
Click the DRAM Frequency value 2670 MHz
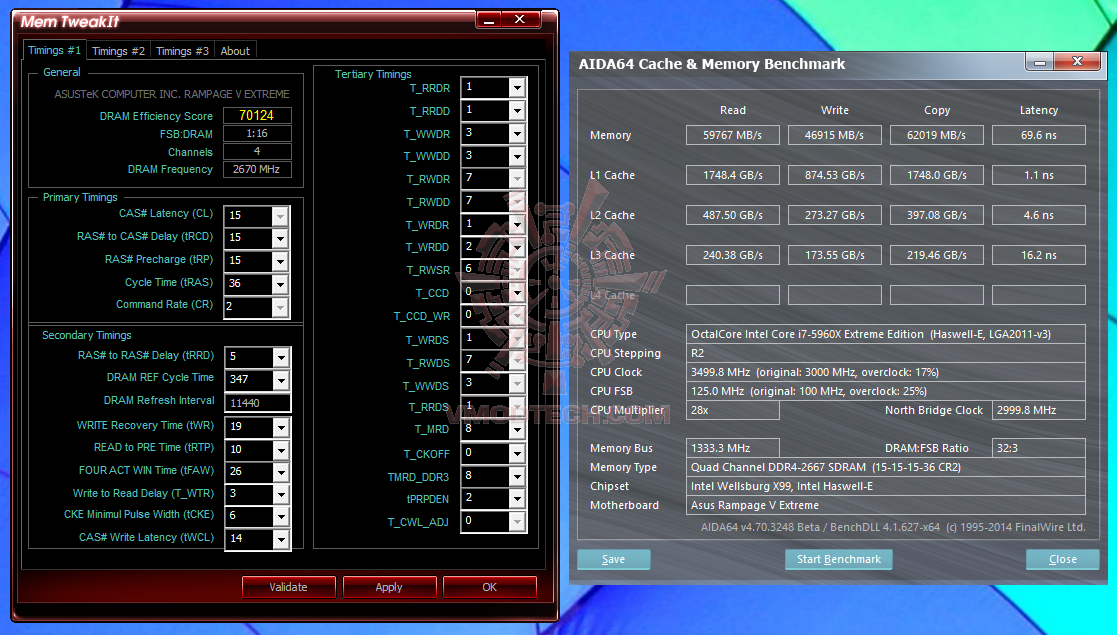(256, 170)
